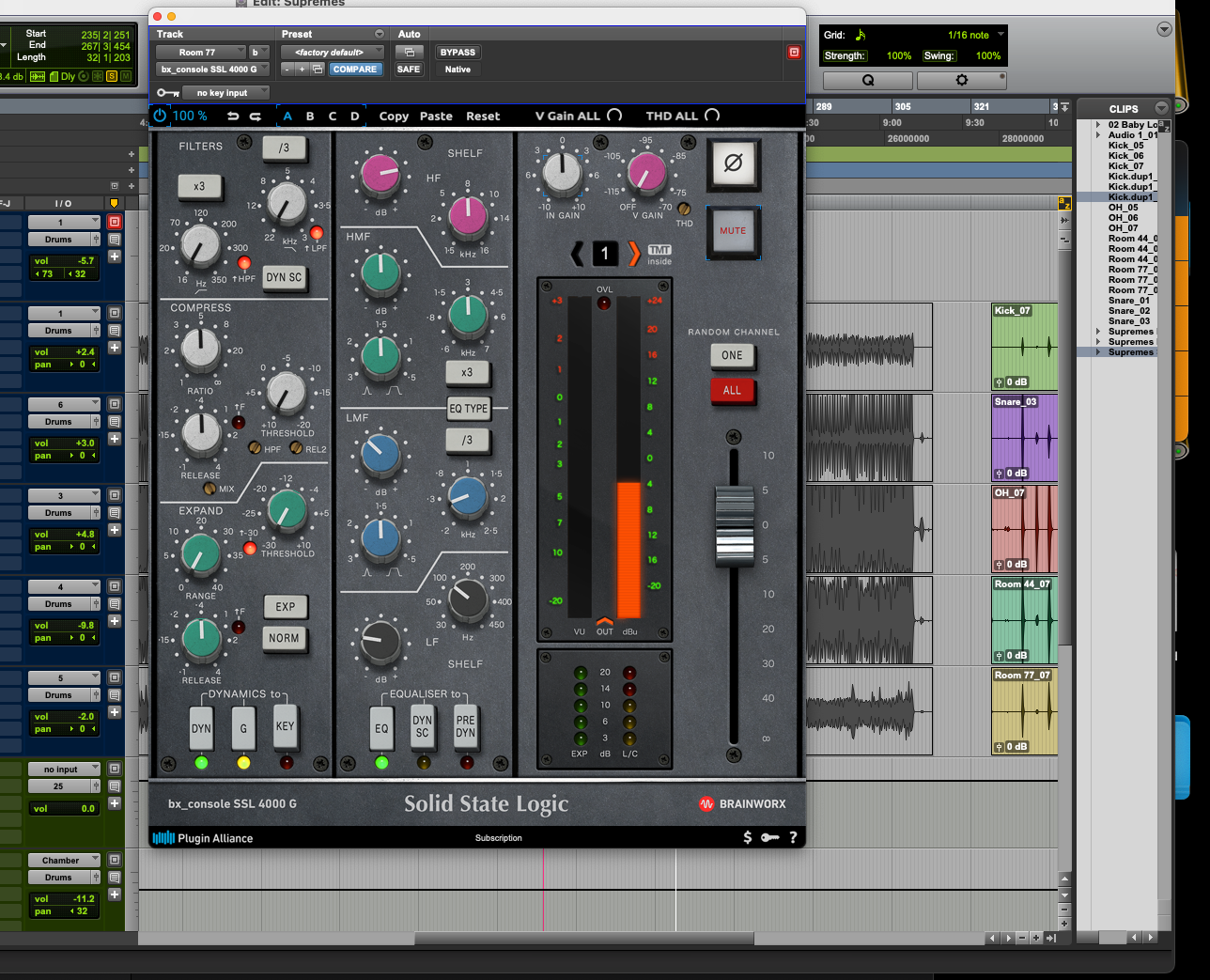Toggle the filters /3 button

point(284,148)
